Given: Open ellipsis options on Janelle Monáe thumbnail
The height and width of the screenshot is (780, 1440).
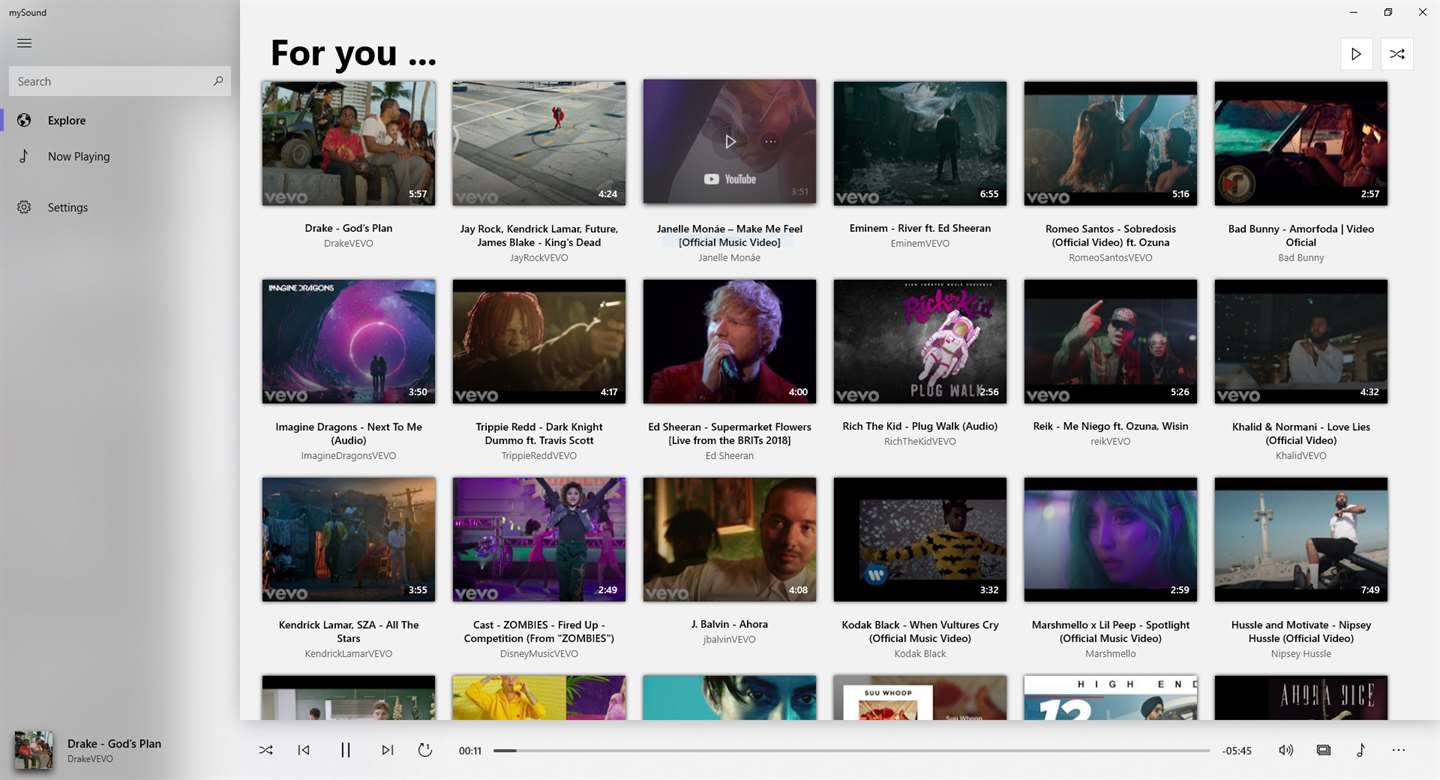Looking at the screenshot, I should [x=770, y=142].
